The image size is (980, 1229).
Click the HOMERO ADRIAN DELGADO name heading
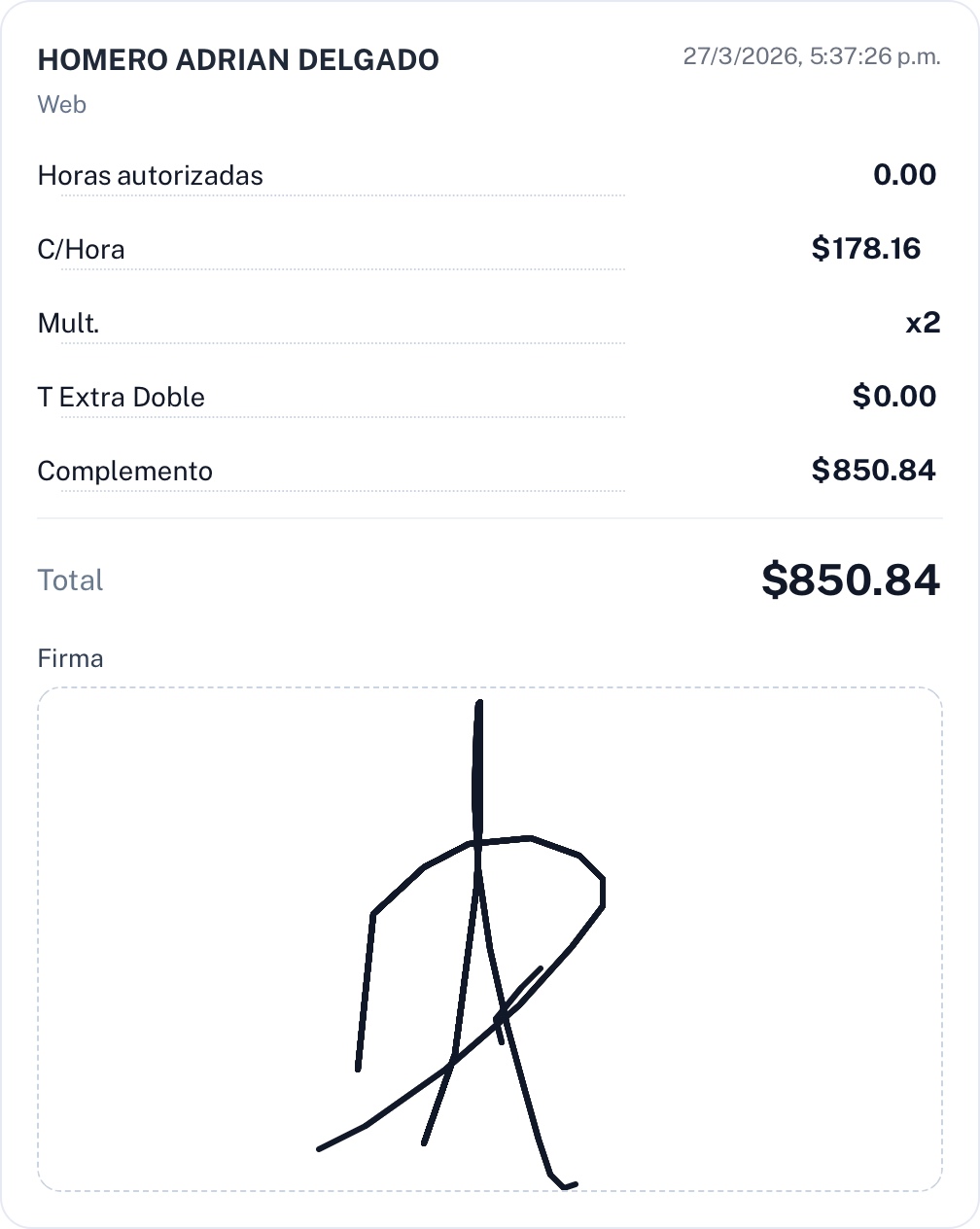(x=238, y=60)
